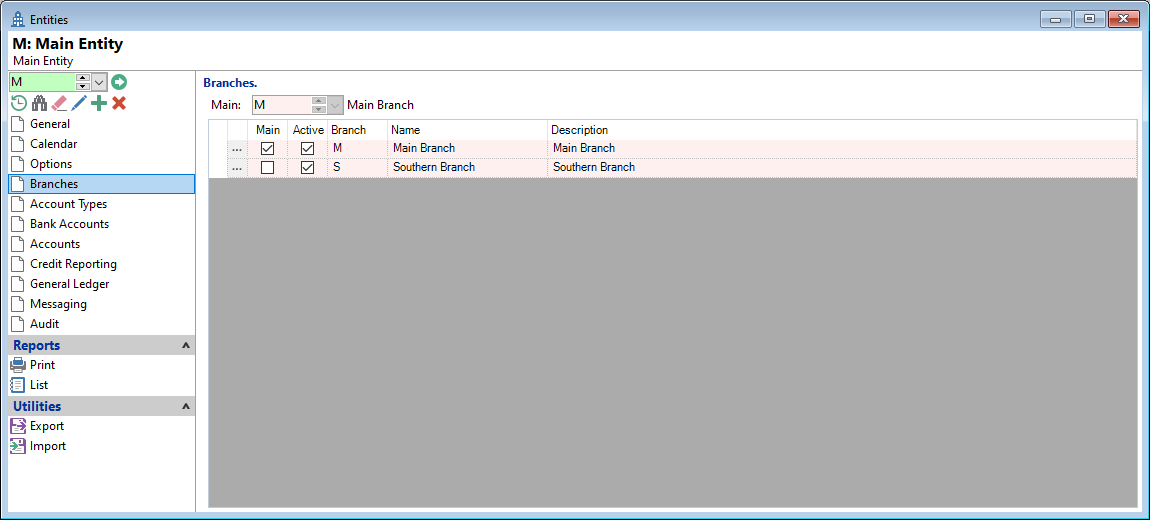Click the Print report printer icon

18,365
